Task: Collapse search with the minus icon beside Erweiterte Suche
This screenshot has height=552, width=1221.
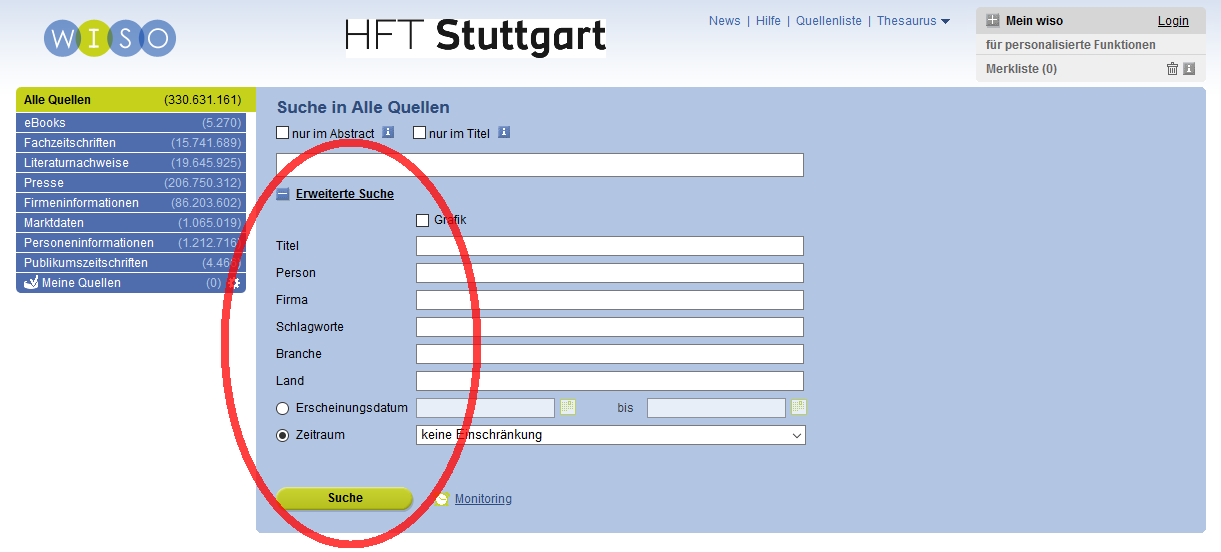Action: click(x=283, y=195)
